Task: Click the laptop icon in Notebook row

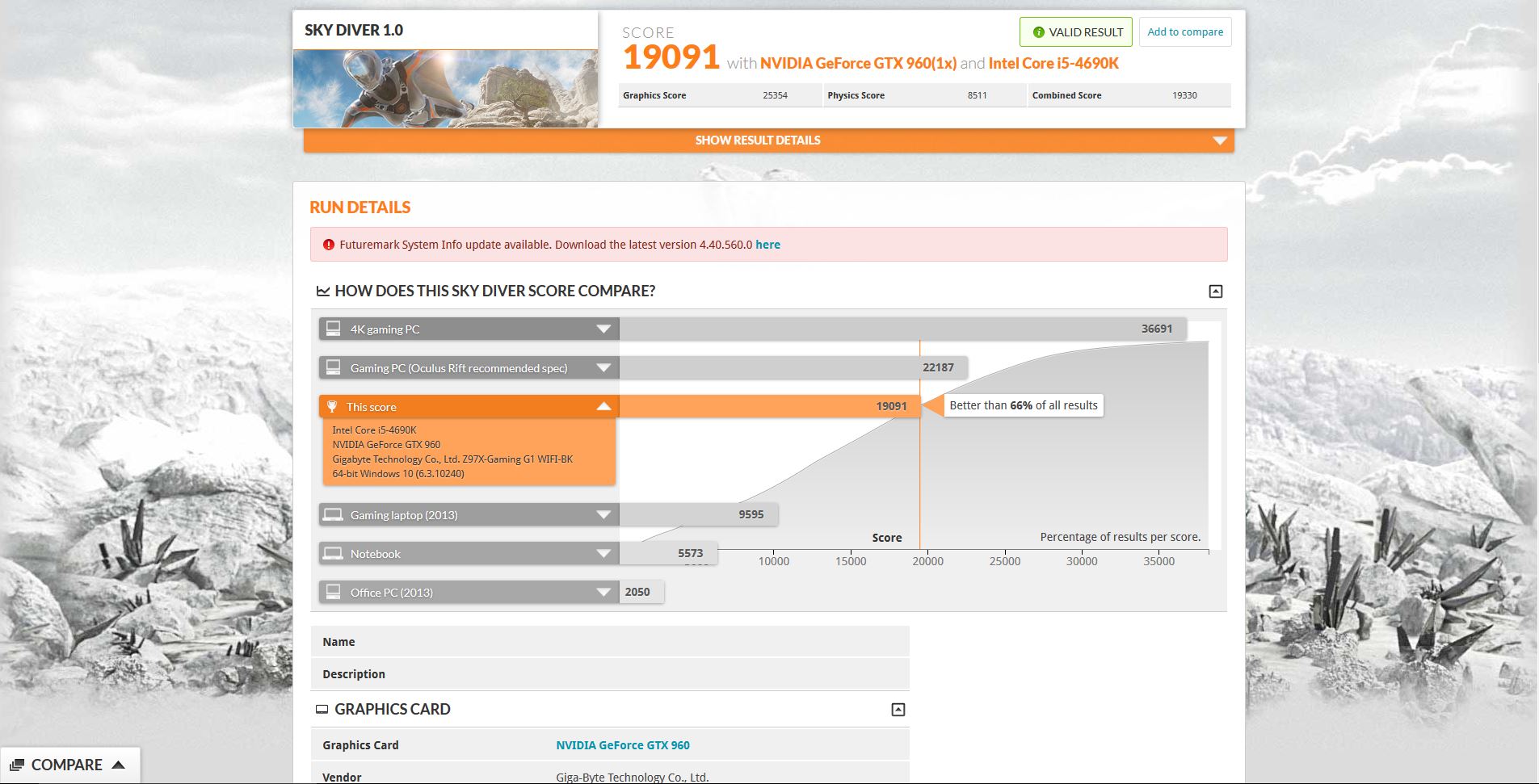Action: pyautogui.click(x=333, y=553)
